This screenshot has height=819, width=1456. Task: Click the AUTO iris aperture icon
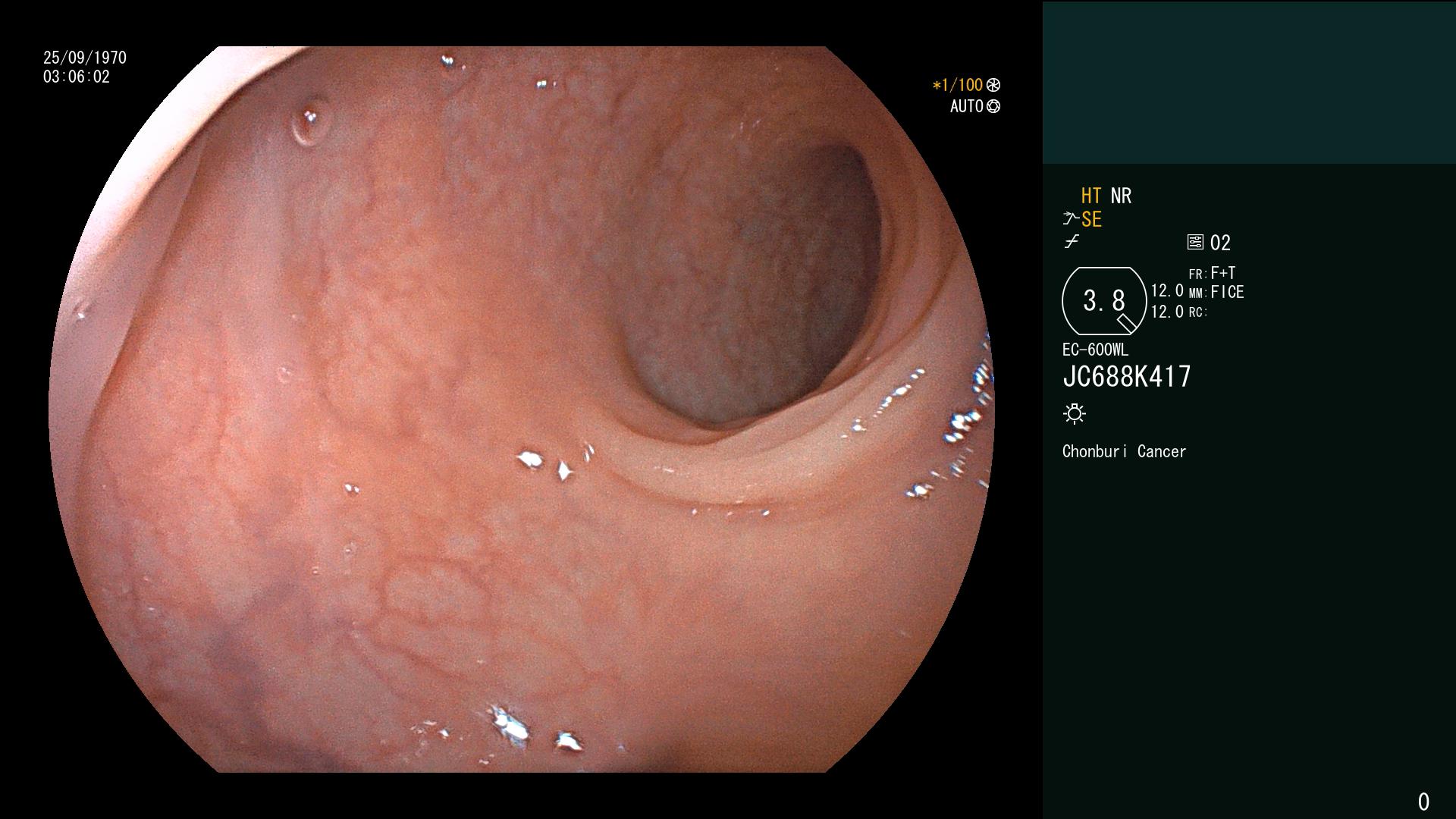coord(993,106)
